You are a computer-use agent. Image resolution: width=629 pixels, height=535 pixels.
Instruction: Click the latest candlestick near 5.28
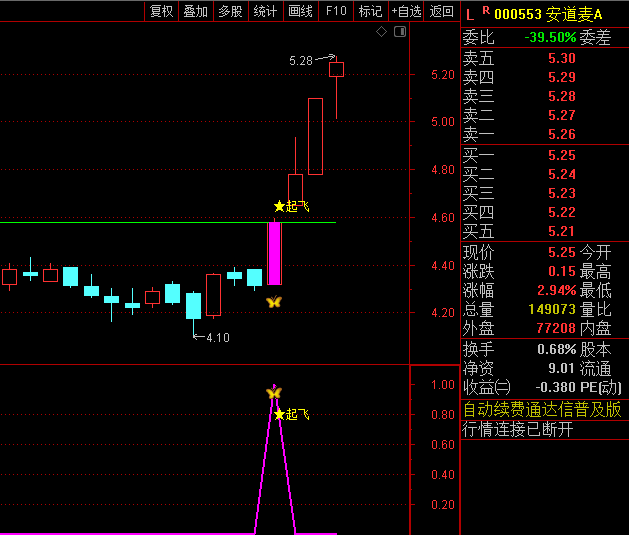pos(336,69)
